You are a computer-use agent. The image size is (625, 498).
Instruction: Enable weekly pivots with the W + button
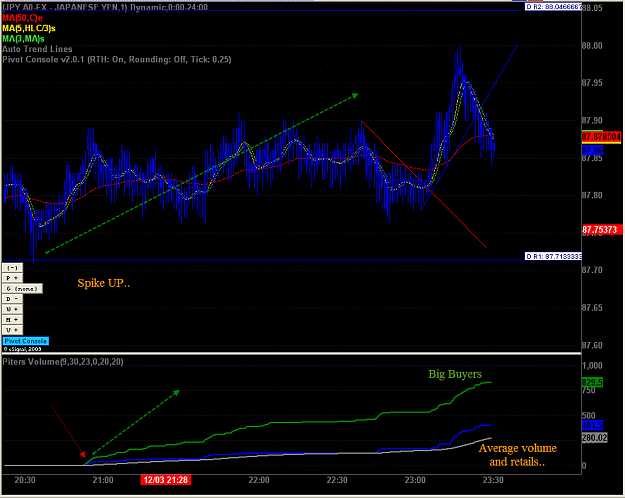12,309
